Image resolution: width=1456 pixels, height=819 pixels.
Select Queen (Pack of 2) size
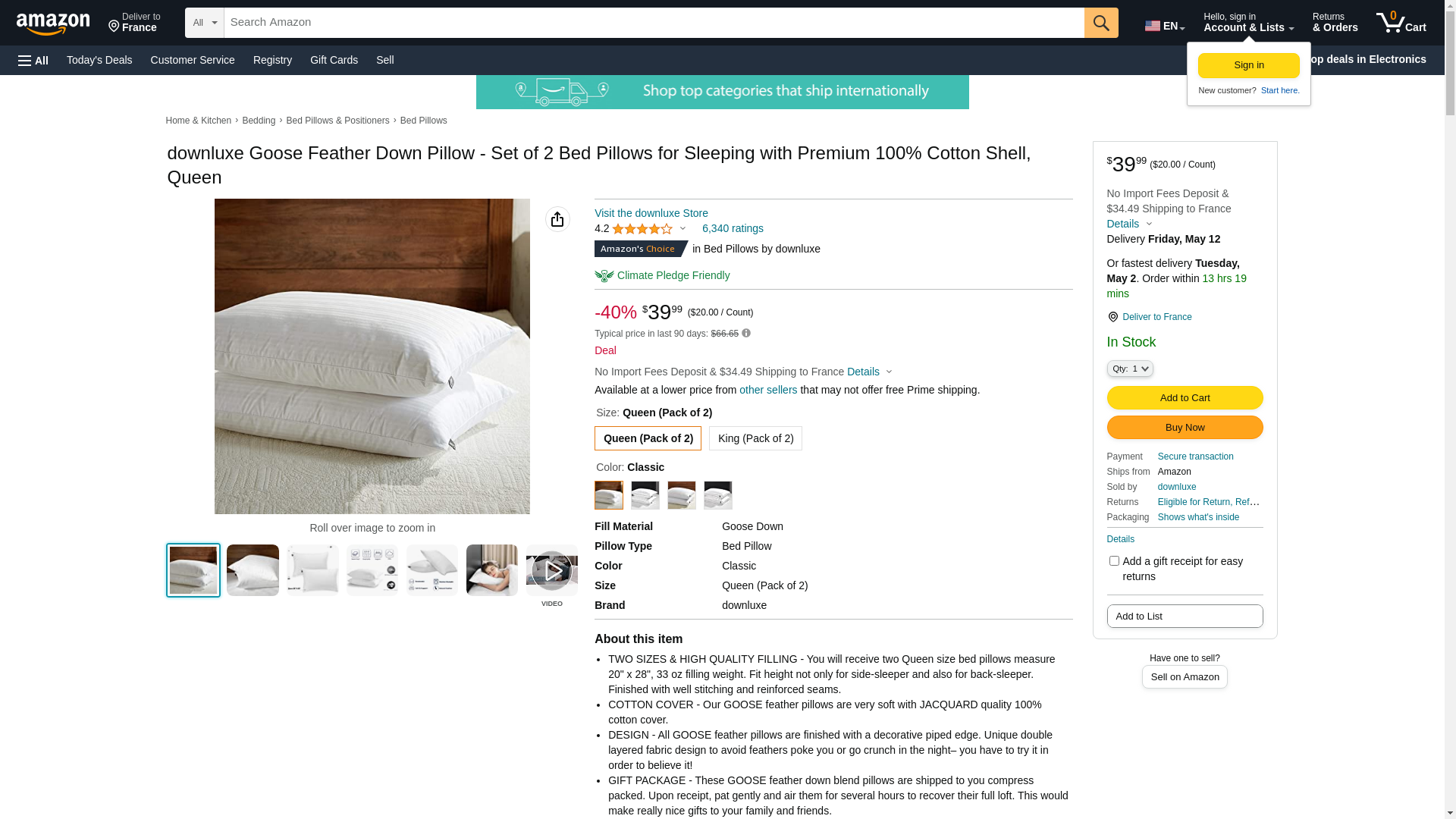tap(648, 438)
